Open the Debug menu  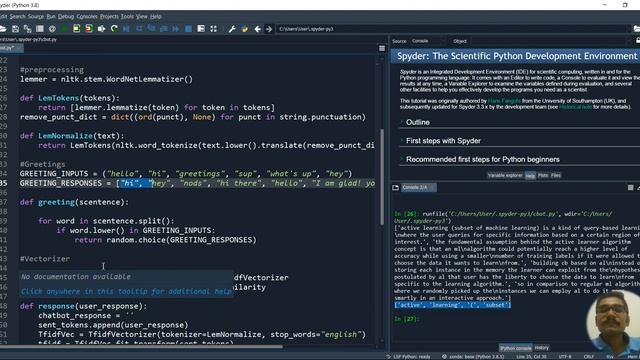point(66,16)
